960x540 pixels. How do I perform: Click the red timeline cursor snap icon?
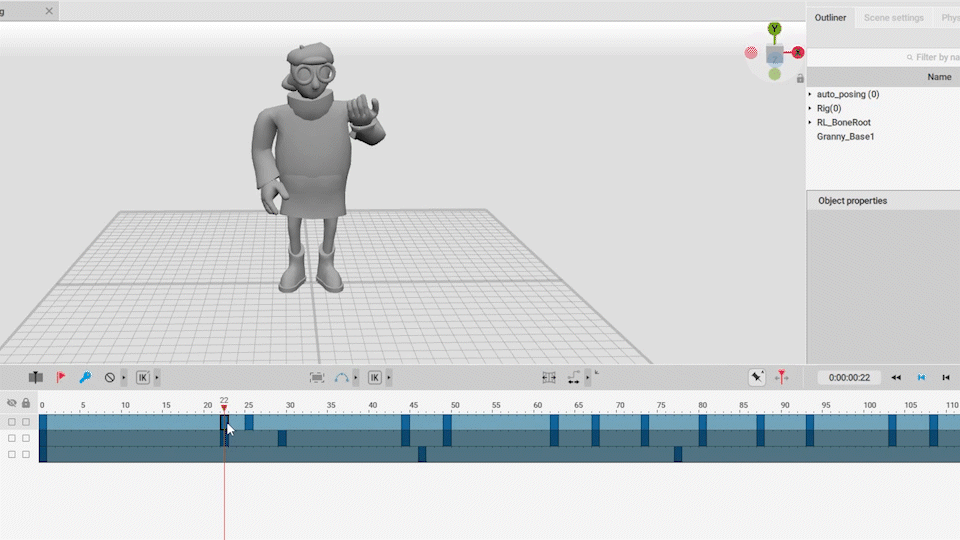coord(781,378)
